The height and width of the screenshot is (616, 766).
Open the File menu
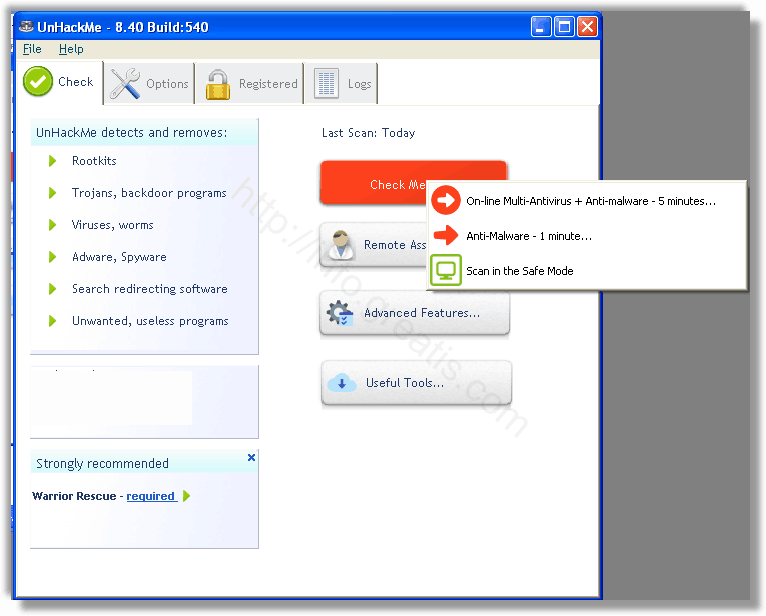[32, 49]
